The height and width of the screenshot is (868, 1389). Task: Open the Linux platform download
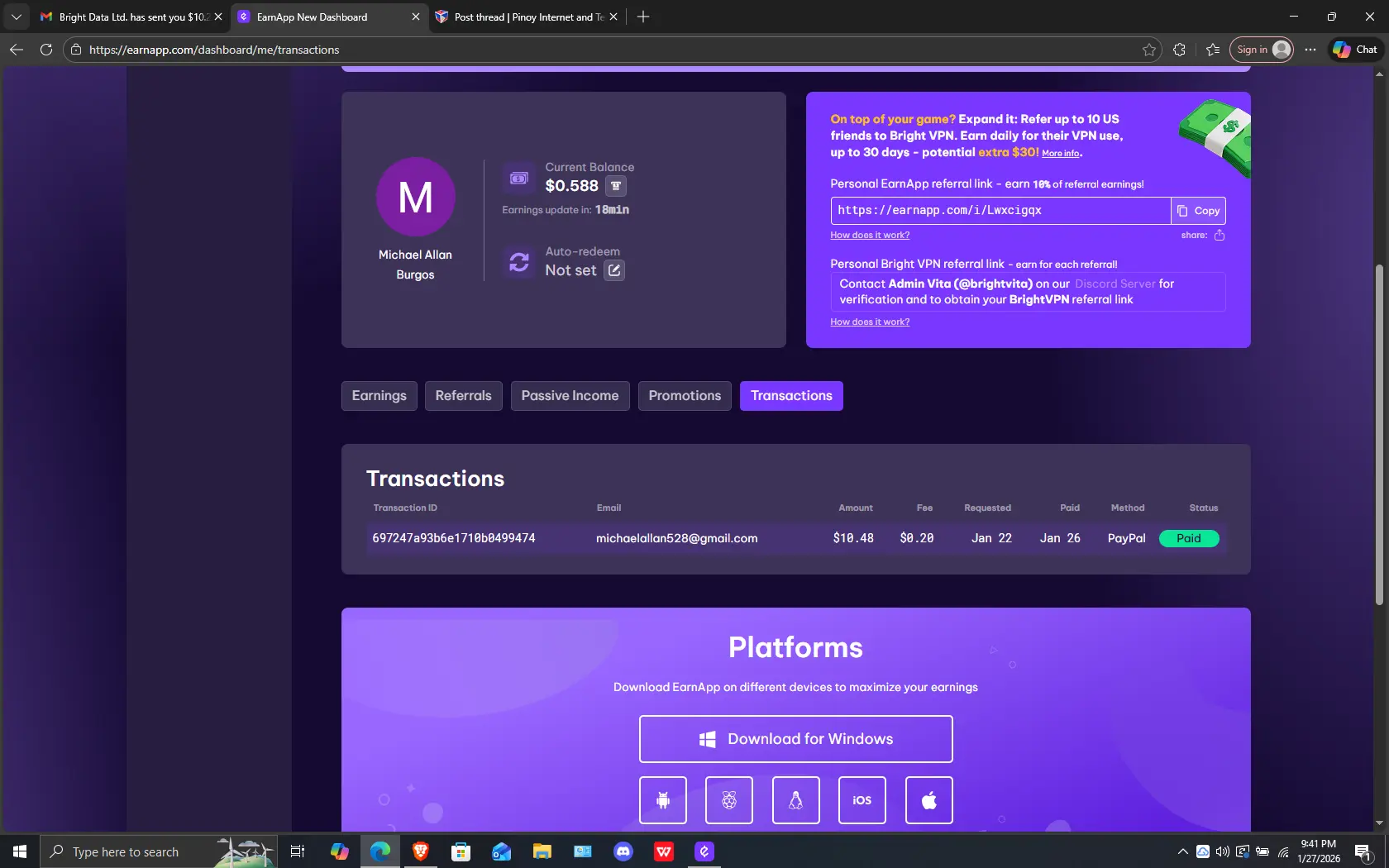point(796,800)
